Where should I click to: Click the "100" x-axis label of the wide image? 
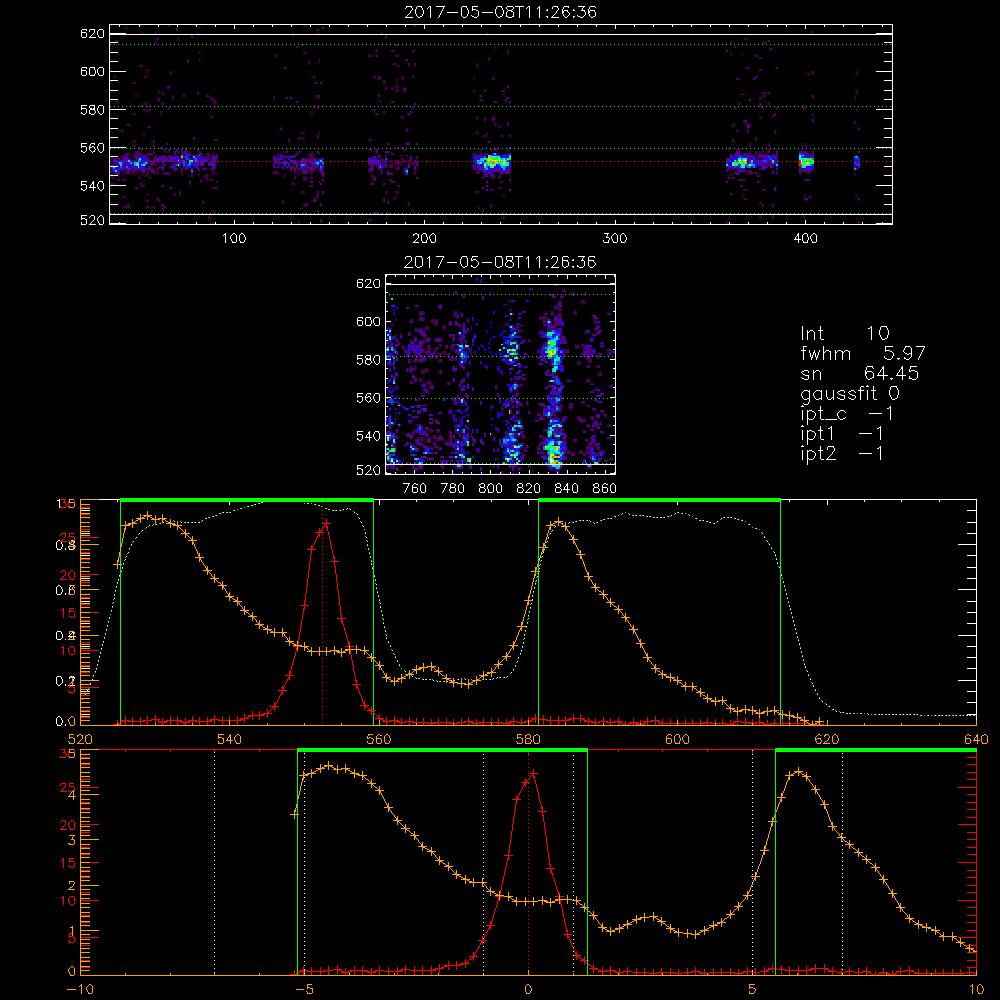(x=234, y=239)
